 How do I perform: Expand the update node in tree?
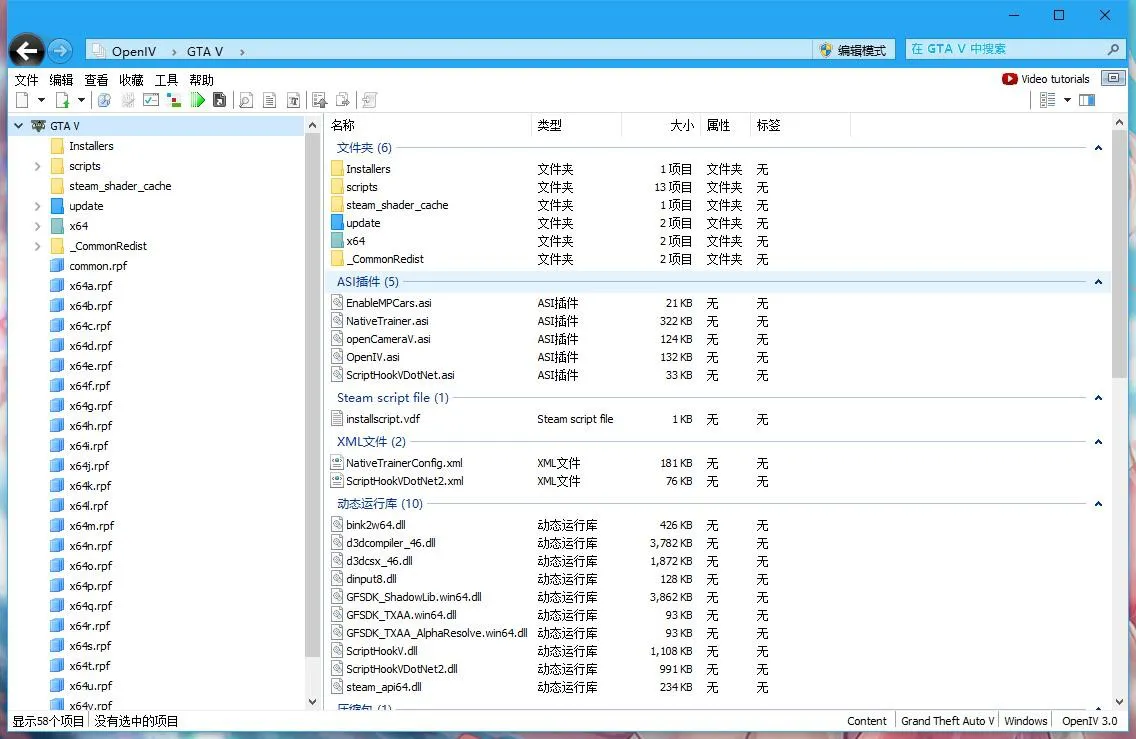point(37,206)
